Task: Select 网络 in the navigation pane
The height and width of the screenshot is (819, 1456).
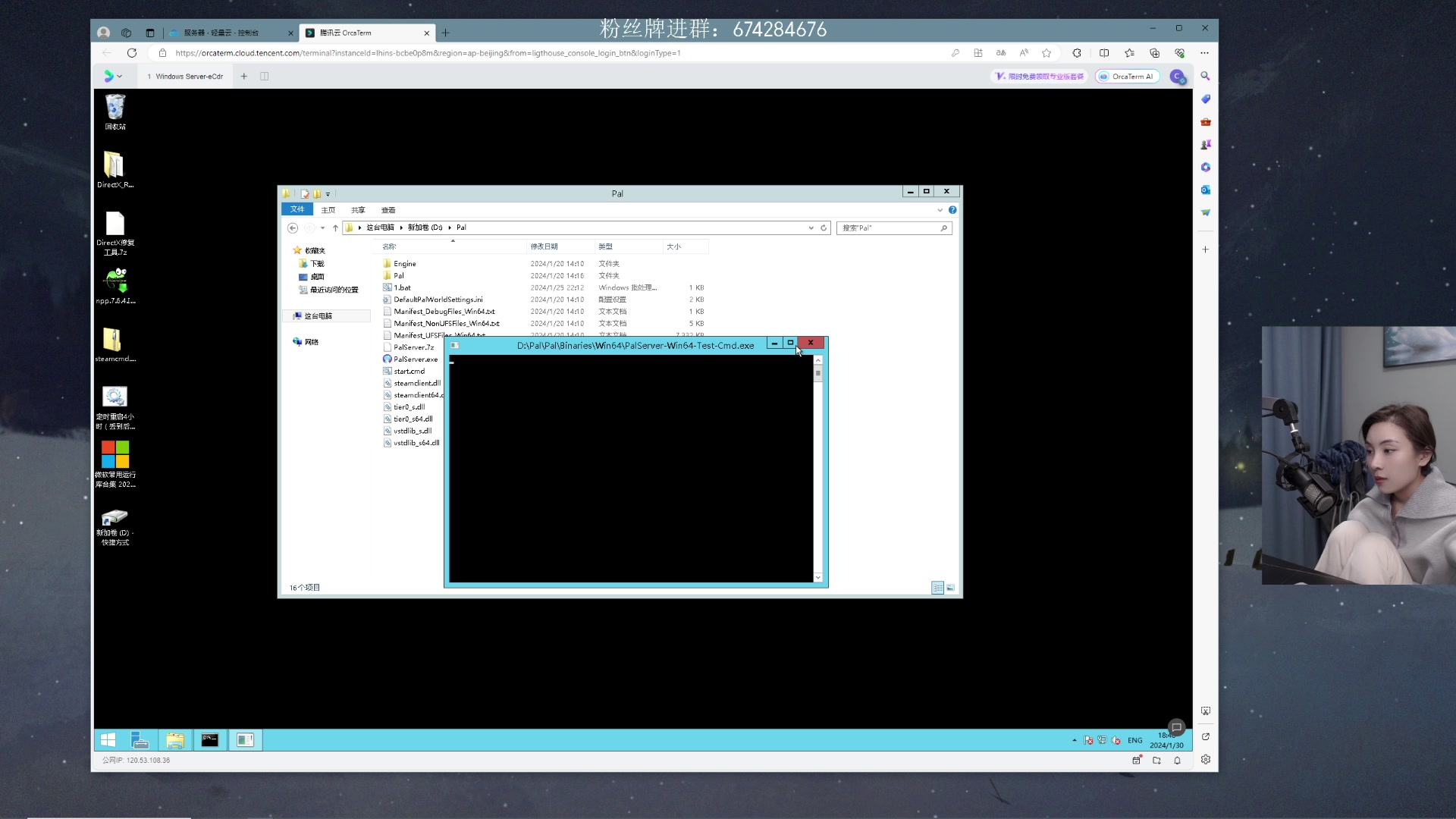Action: [311, 342]
